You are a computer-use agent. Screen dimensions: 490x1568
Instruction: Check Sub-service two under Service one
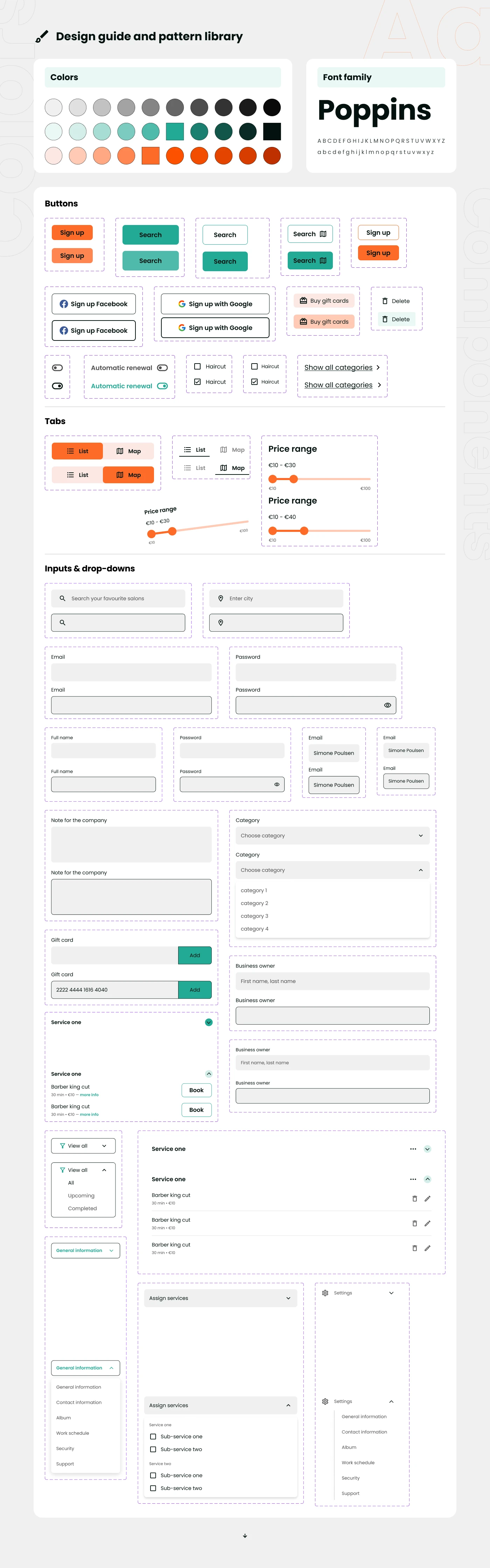153,1449
